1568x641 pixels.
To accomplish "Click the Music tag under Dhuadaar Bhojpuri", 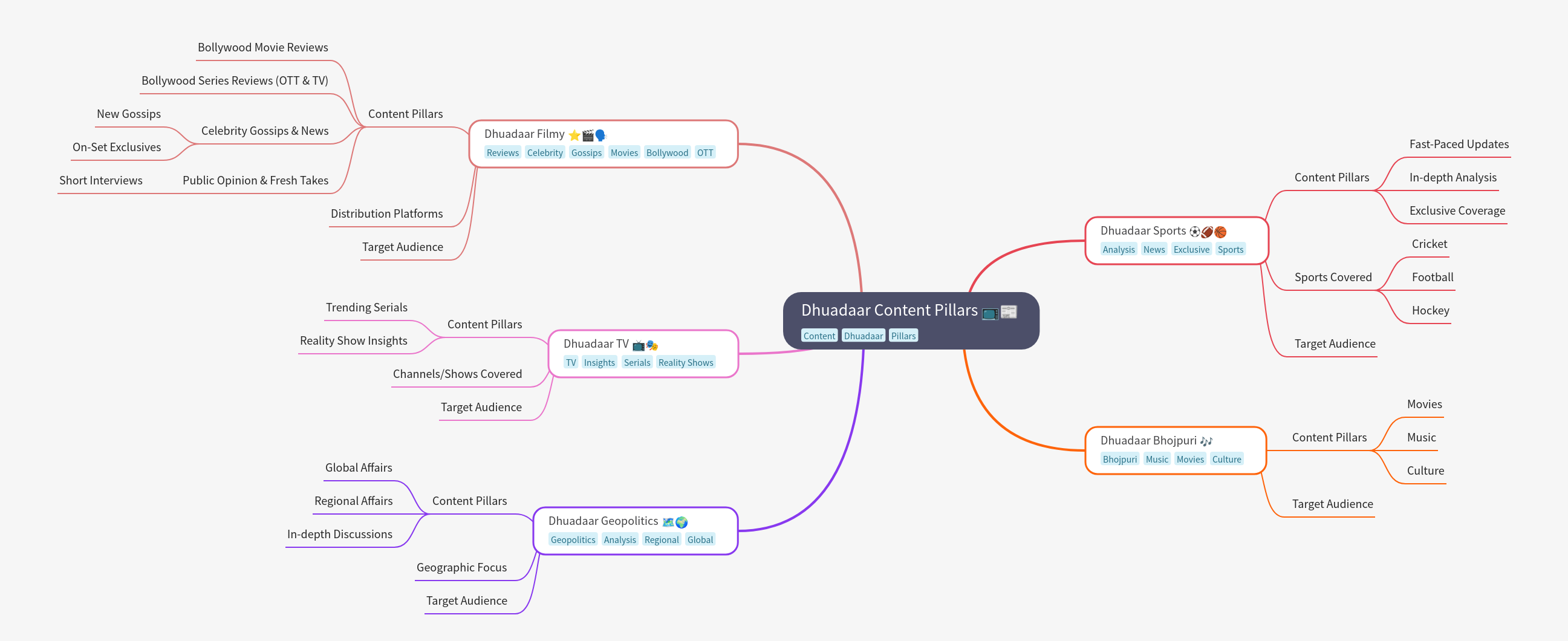I will pyautogui.click(x=1157, y=460).
